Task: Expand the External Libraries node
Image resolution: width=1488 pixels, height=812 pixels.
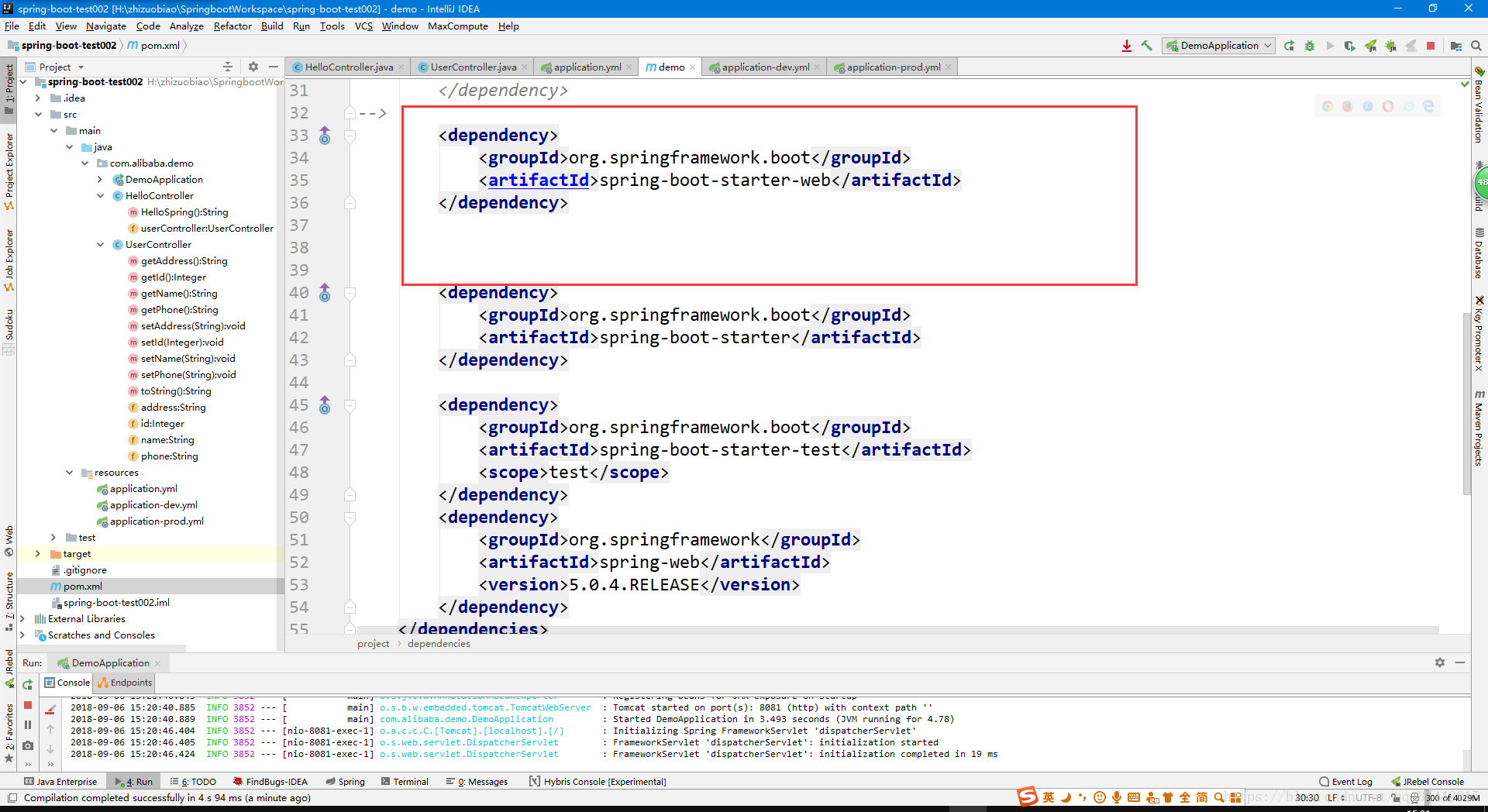Action: point(24,618)
